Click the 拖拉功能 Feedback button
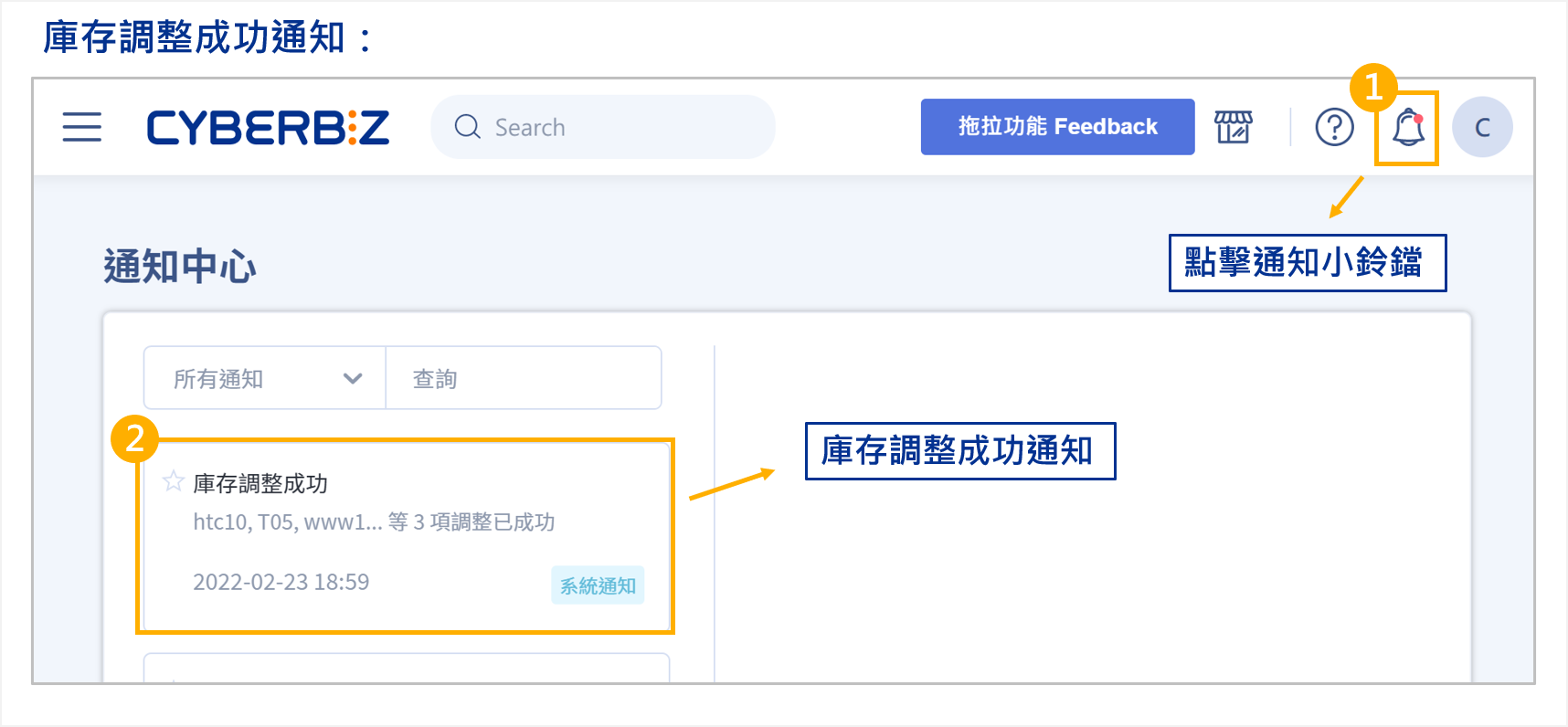The image size is (1568, 727). 1057,127
